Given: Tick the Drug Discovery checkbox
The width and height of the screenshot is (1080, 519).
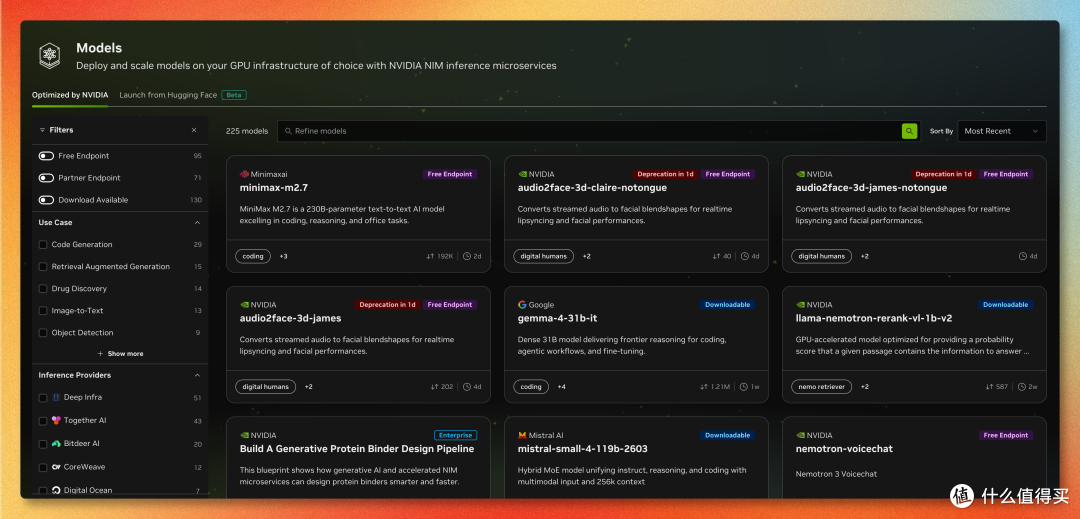Looking at the screenshot, I should 43,288.
